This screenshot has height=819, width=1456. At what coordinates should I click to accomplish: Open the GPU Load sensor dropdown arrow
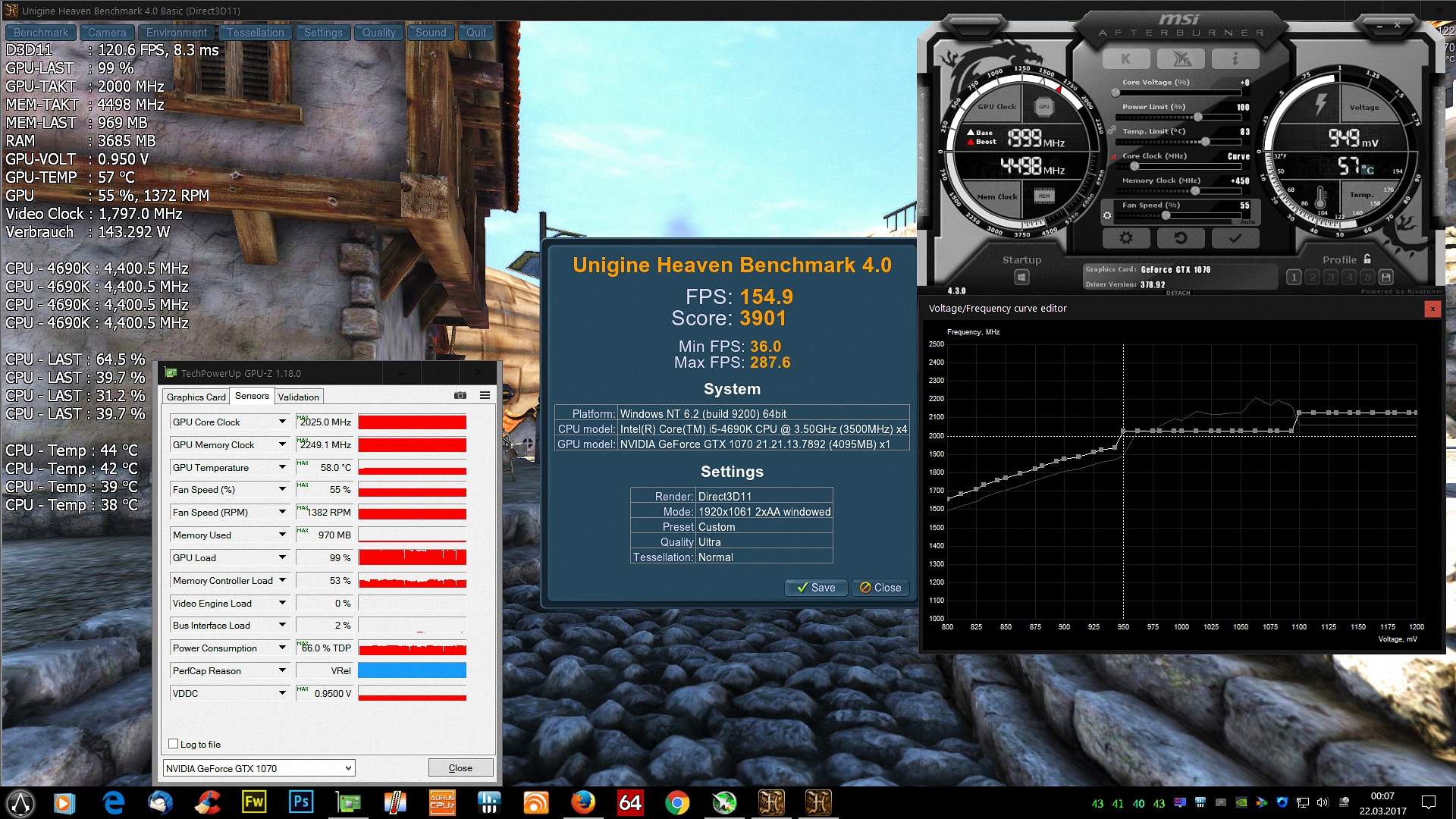[282, 557]
